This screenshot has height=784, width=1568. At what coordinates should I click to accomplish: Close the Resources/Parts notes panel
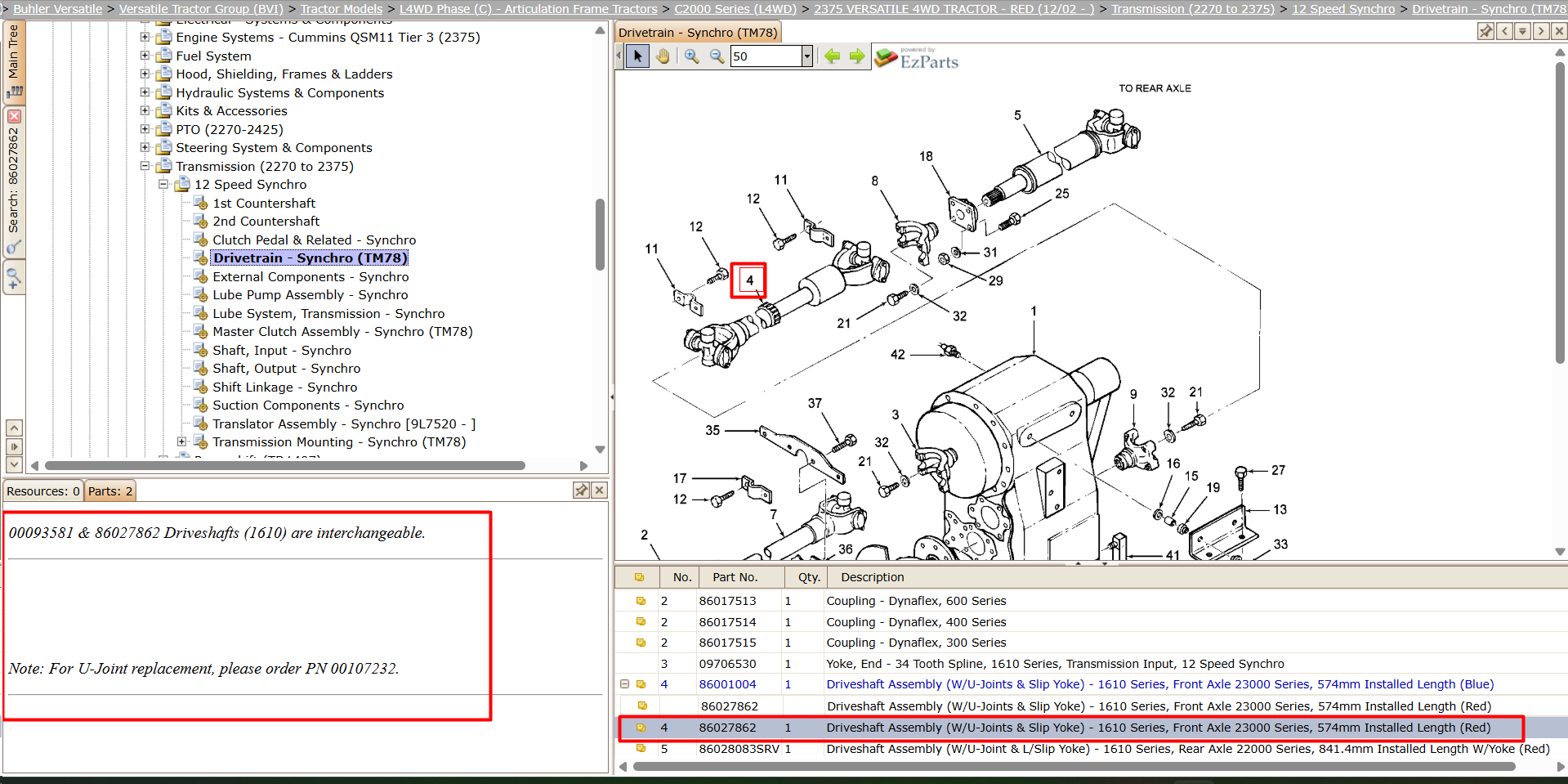[x=599, y=491]
